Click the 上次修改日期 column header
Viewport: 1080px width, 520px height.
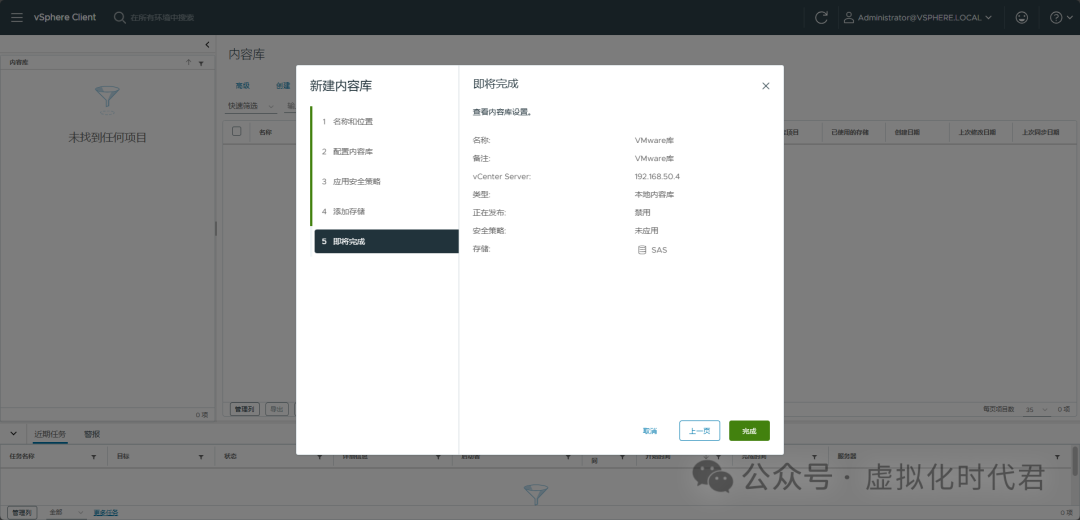[977, 132]
